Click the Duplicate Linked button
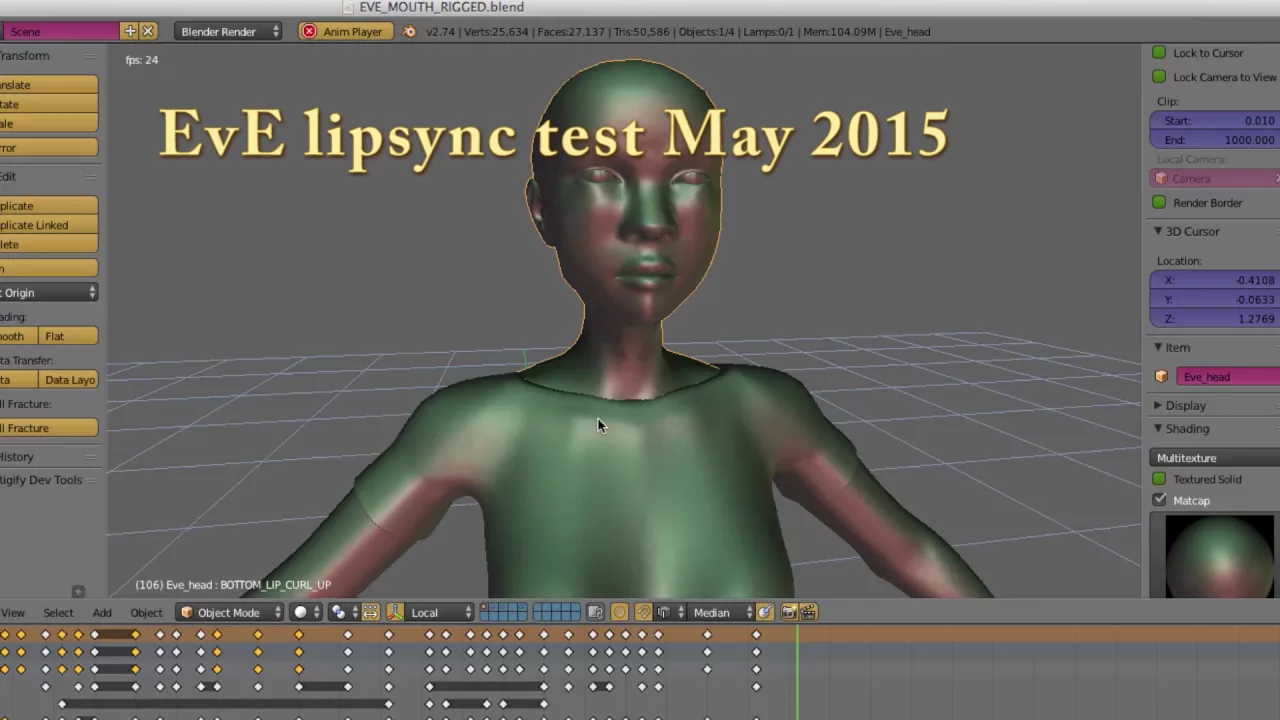This screenshot has width=1280, height=720. click(49, 225)
